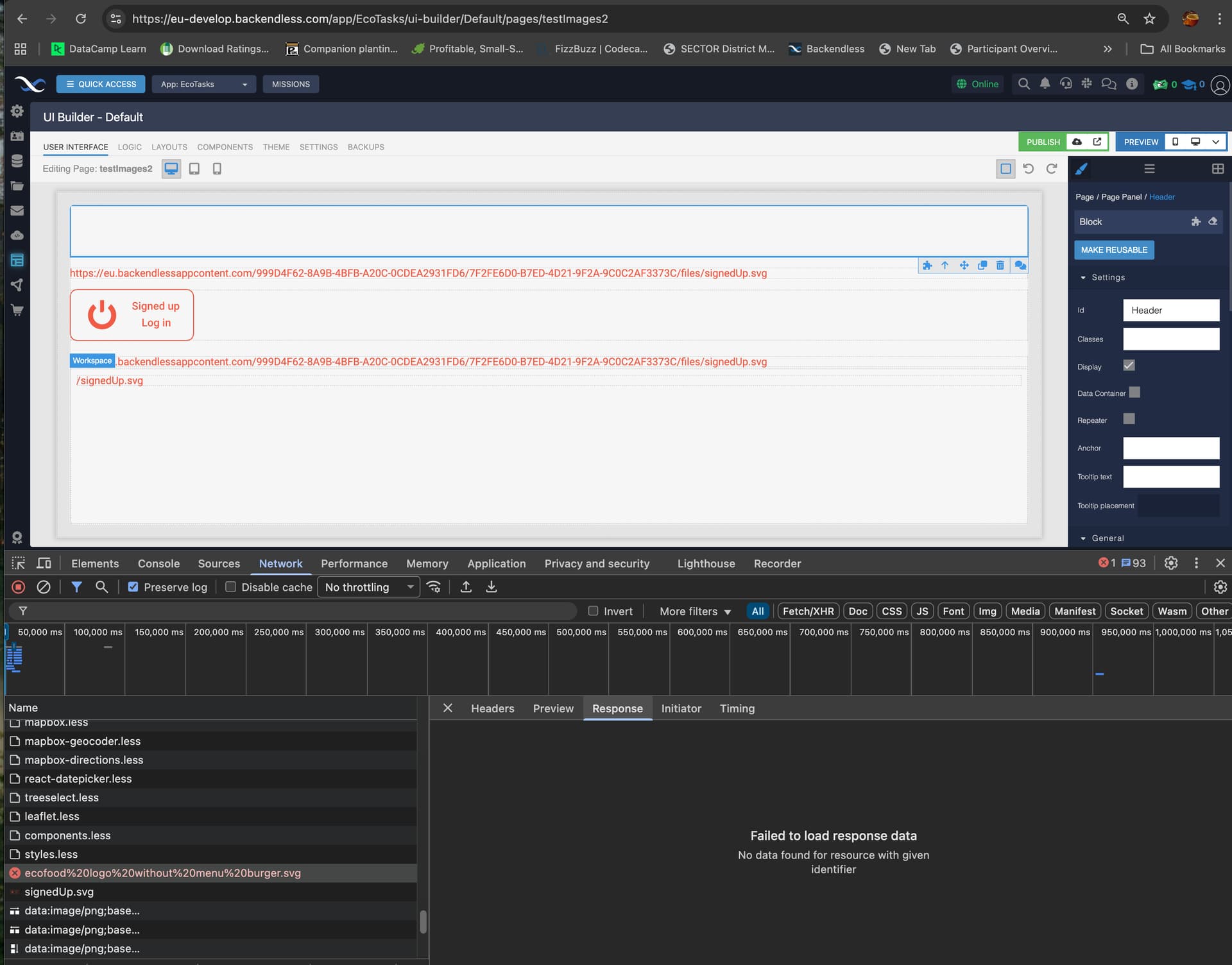The height and width of the screenshot is (965, 1232).
Task: Click the trash icon on selected block
Action: tap(1000, 266)
